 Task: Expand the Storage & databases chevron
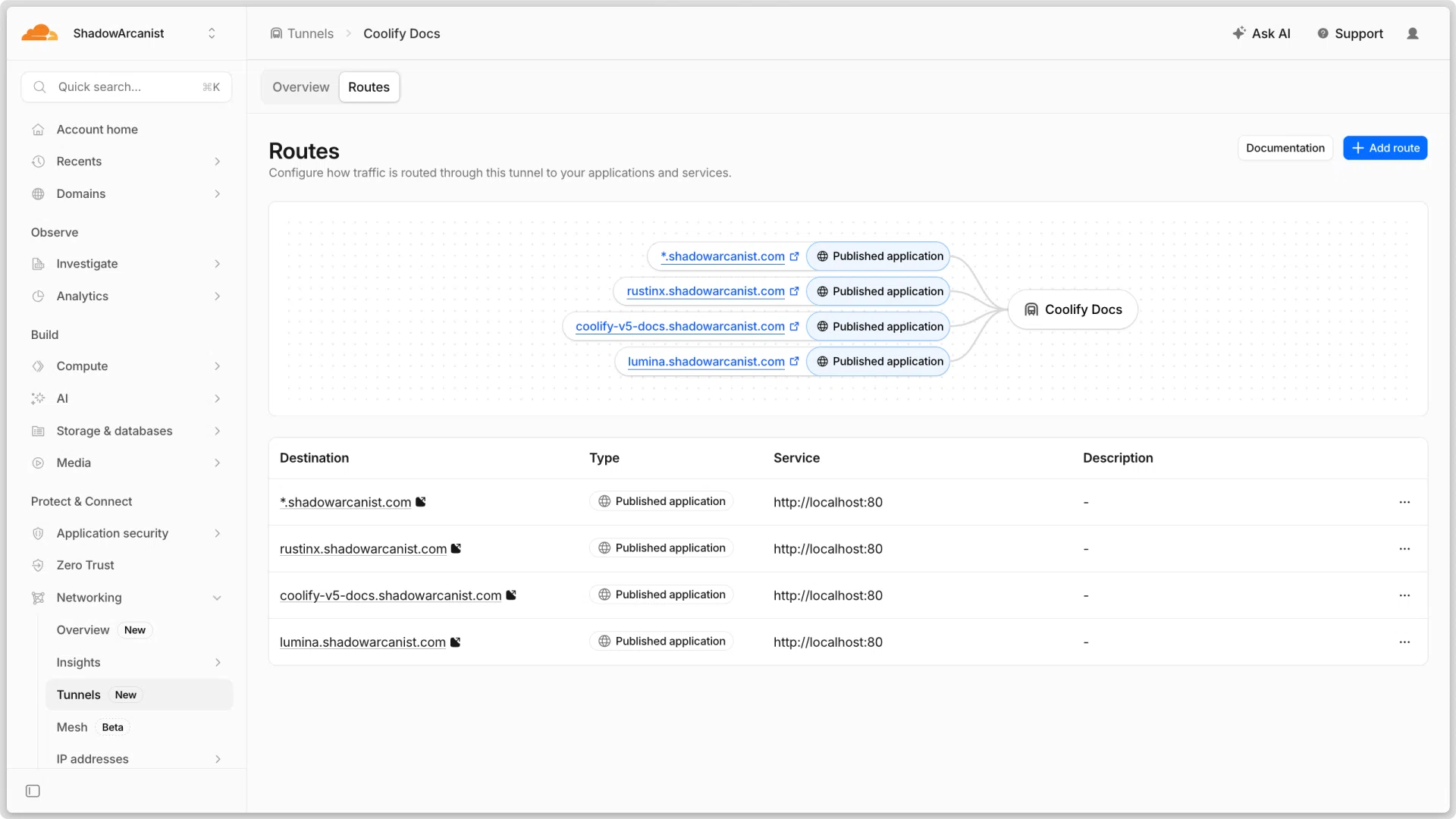tap(218, 431)
